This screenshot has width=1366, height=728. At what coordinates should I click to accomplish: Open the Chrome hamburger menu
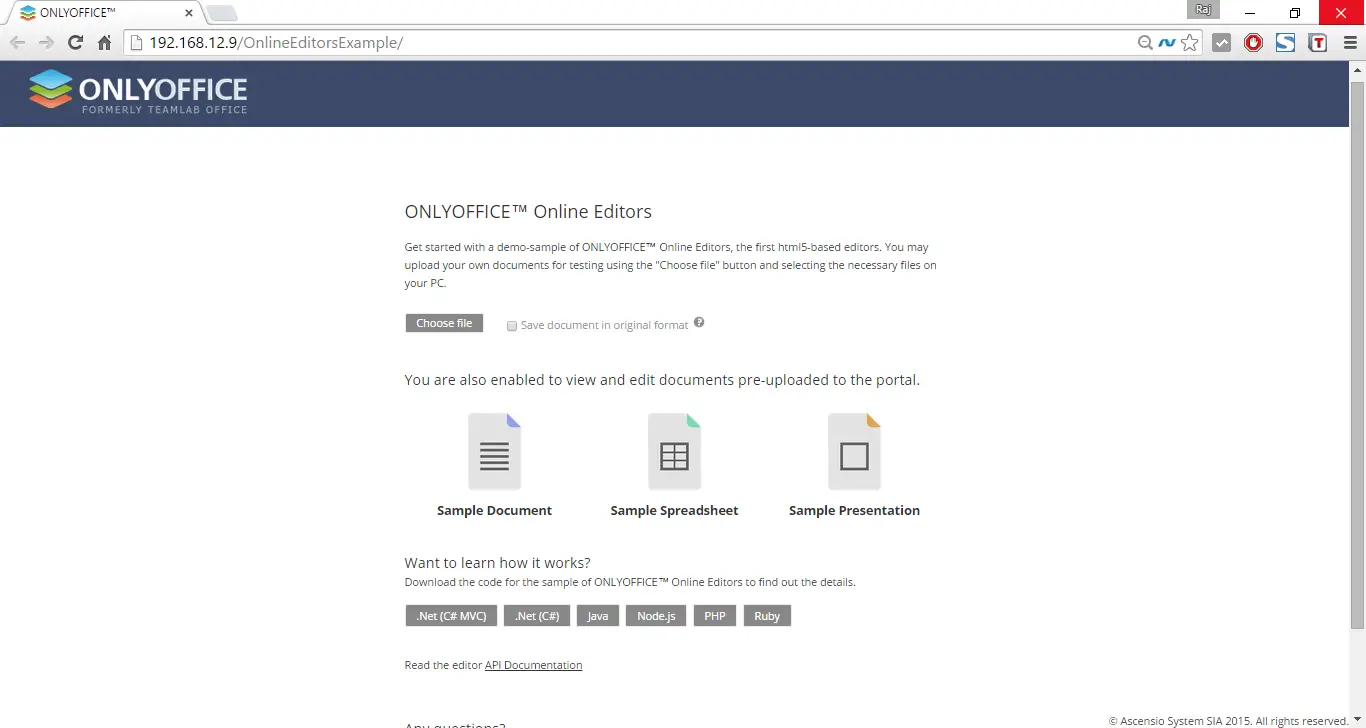[x=1350, y=43]
